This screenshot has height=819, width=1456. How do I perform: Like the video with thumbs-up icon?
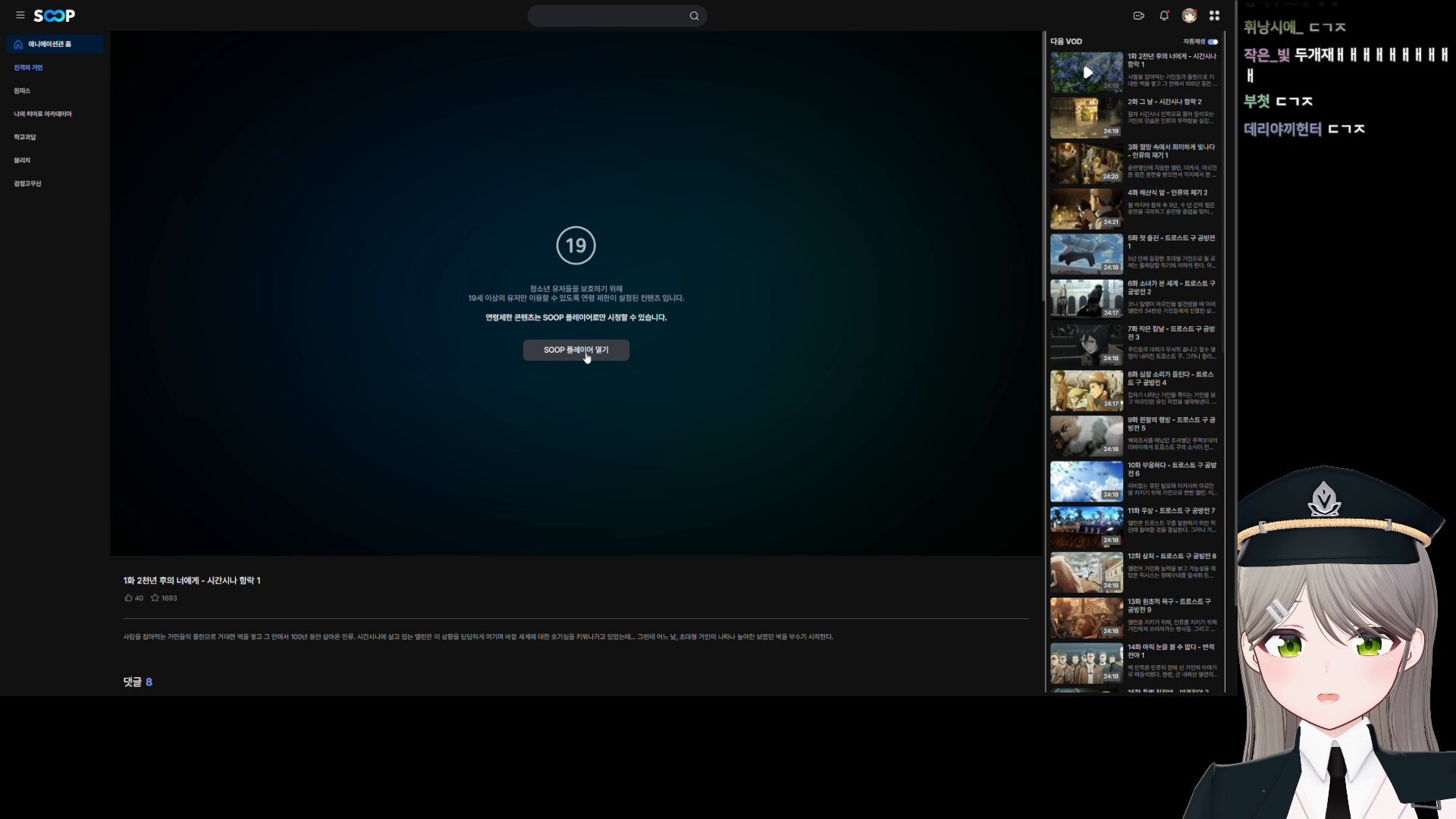[x=128, y=598]
